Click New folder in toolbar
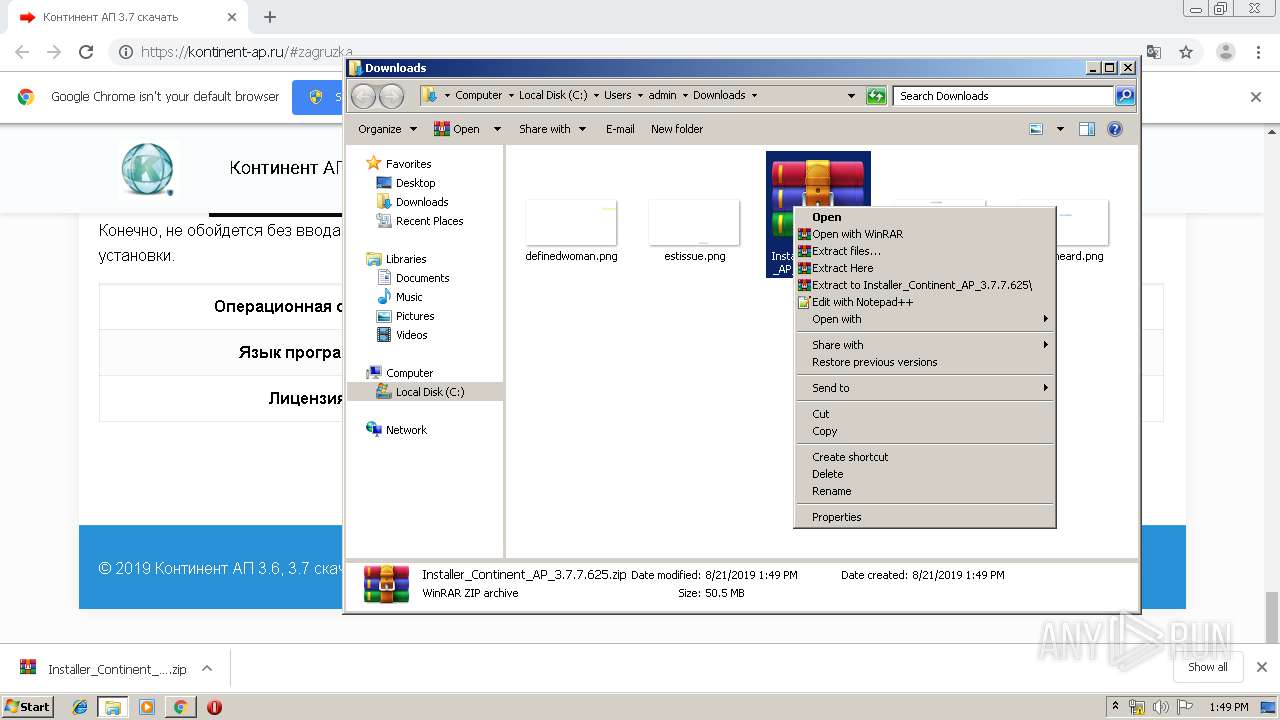Image resolution: width=1280 pixels, height=720 pixels. point(677,129)
